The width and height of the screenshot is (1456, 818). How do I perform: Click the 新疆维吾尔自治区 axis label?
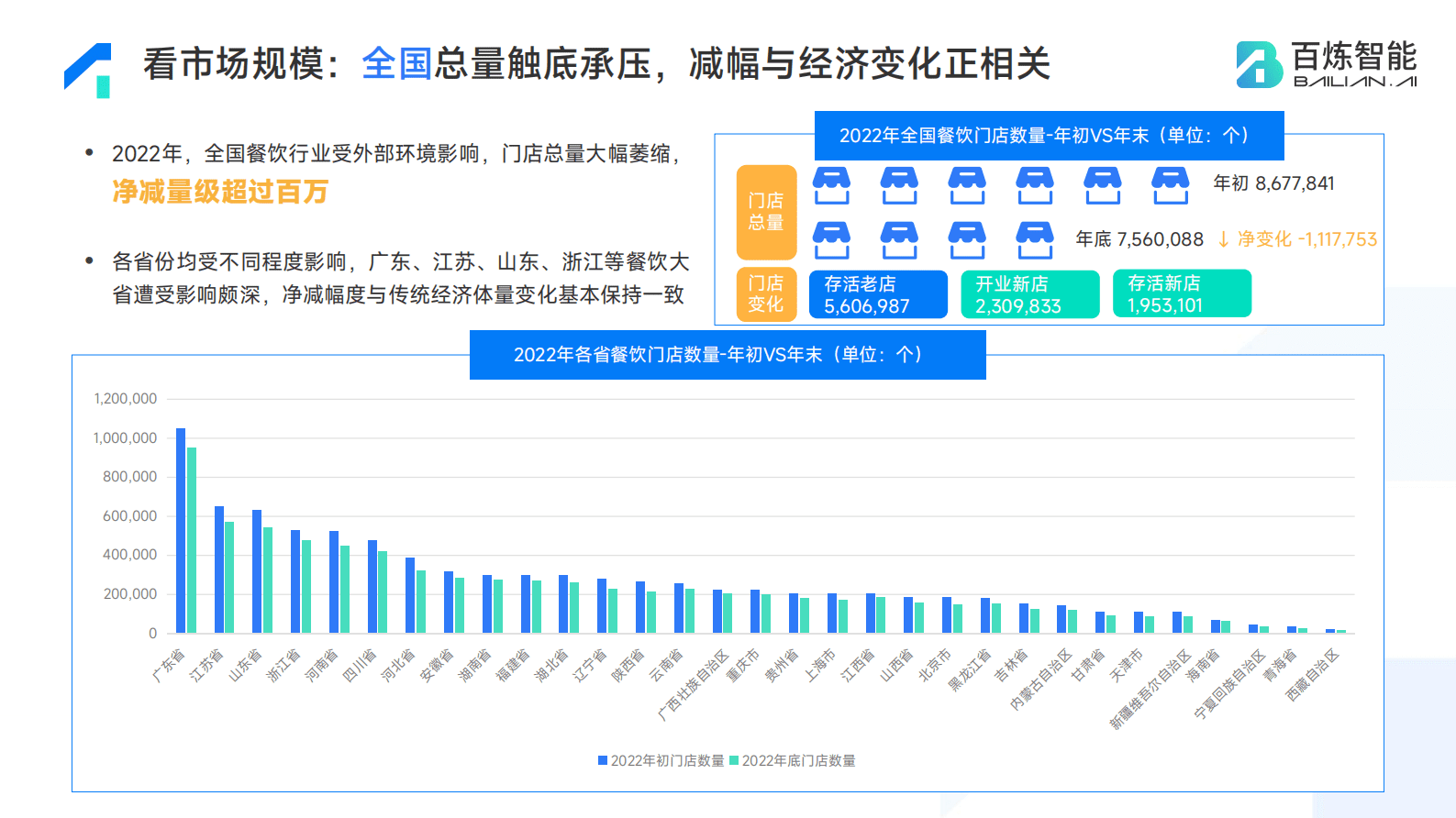[x=1150, y=690]
